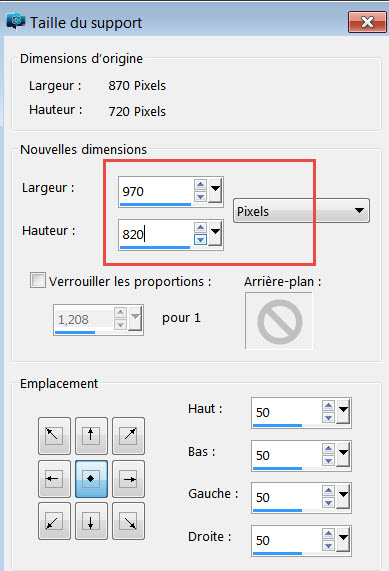
Task: Open the Arrière-plan color swatch
Action: tap(279, 321)
